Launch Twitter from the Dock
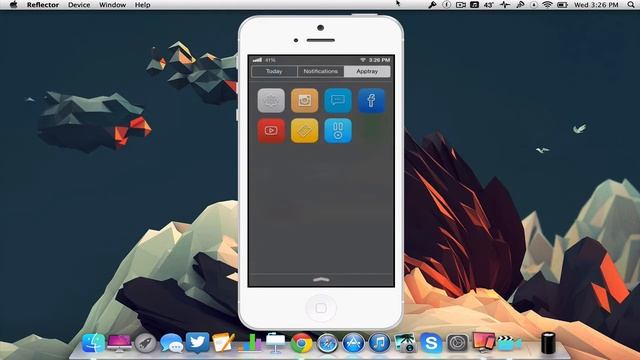 198,342
